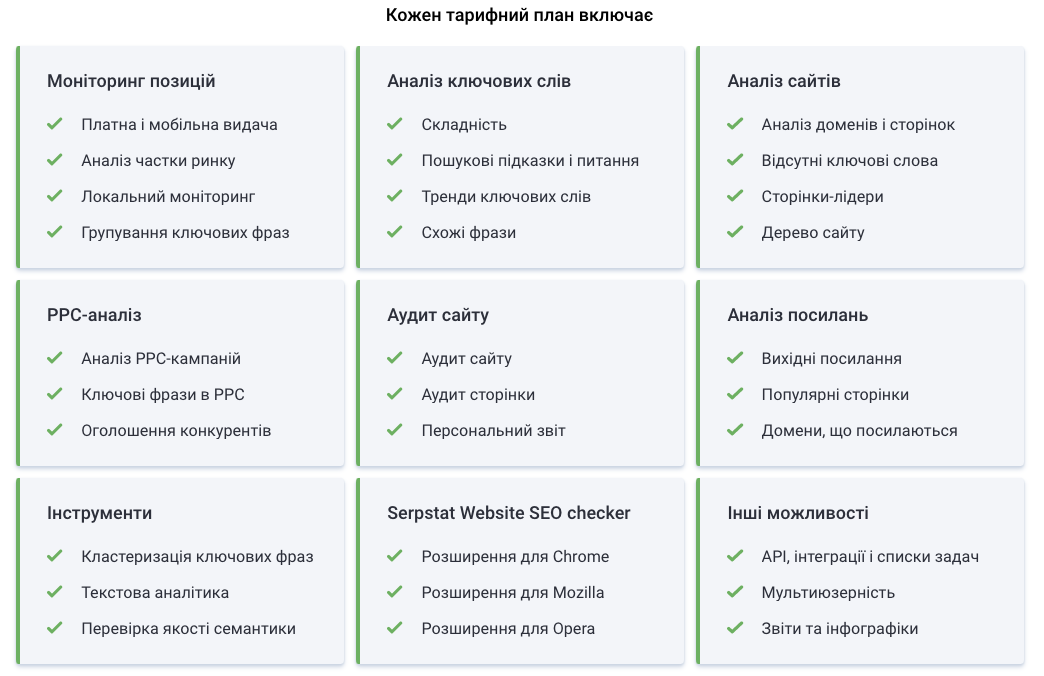Click the Домени, що посилаються item
Viewport: 1044px width, 676px height.
[859, 430]
